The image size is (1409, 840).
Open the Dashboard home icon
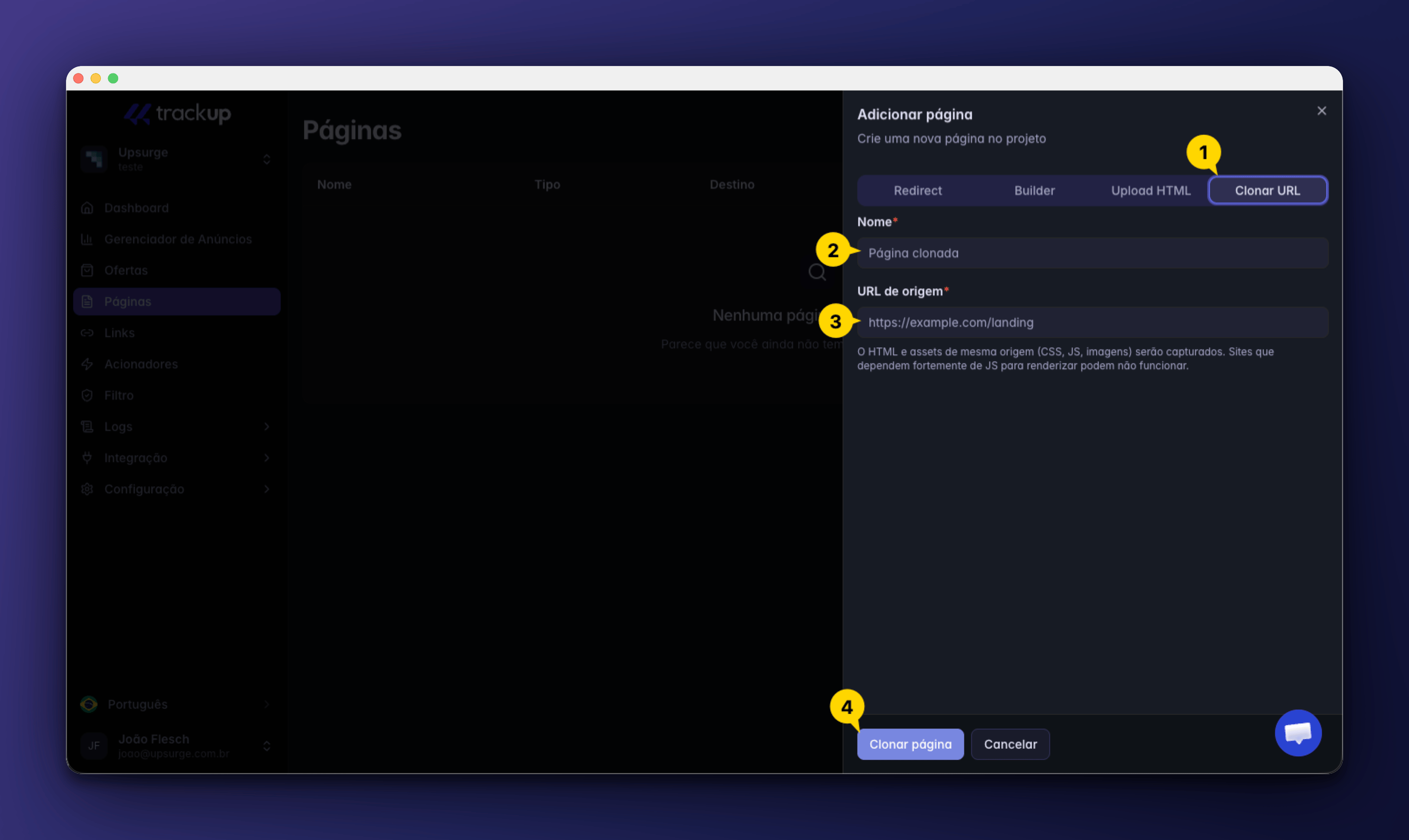[x=87, y=208]
